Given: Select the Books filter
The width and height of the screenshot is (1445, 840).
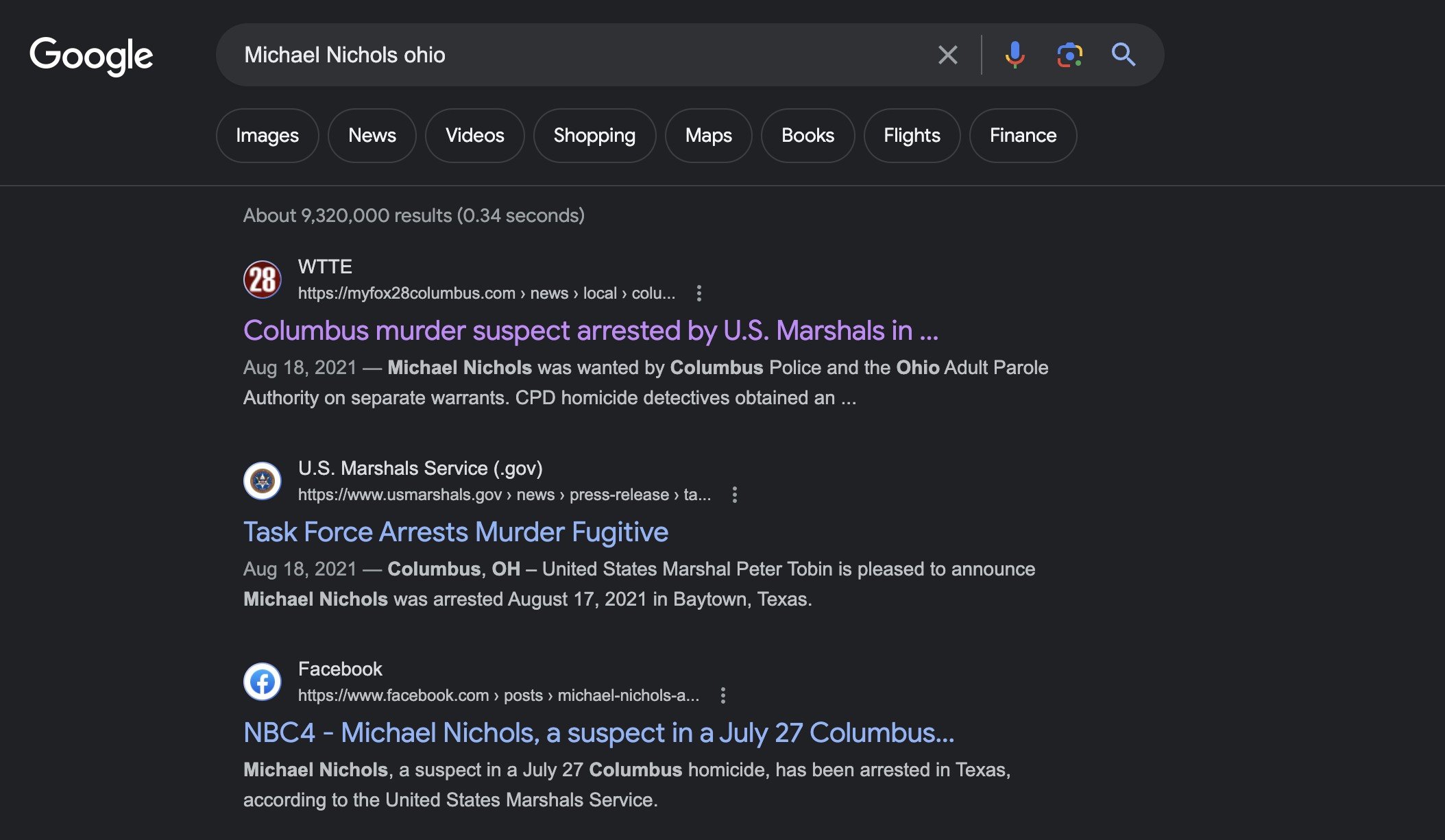Looking at the screenshot, I should click(807, 136).
